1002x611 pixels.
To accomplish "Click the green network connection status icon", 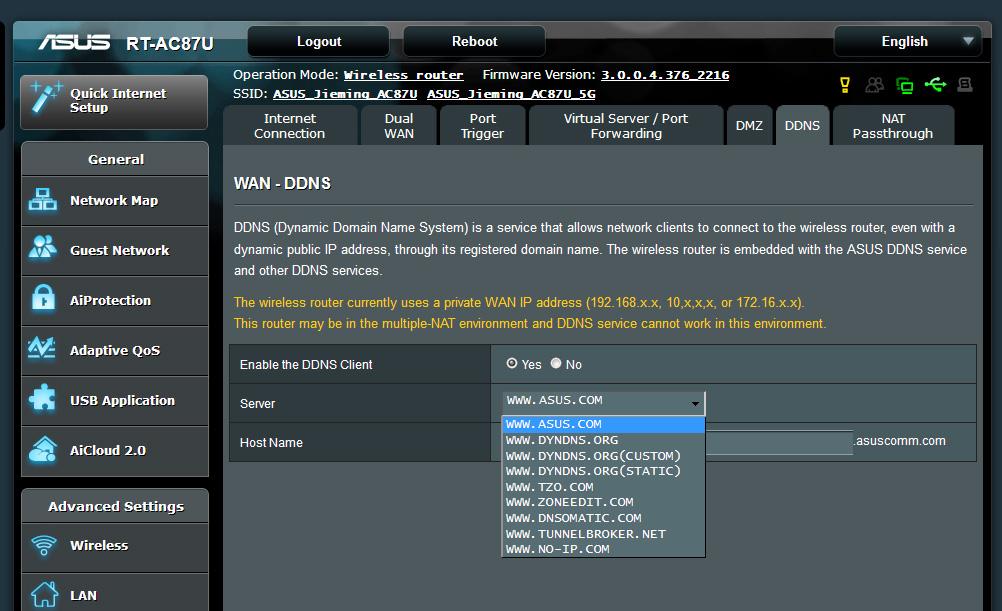I will click(905, 85).
